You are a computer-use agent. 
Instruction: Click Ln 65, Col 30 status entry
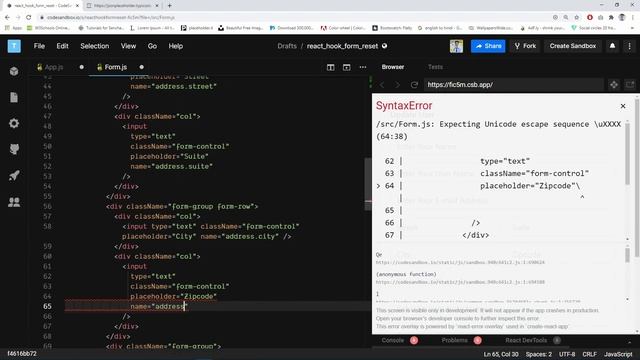tap(501, 354)
